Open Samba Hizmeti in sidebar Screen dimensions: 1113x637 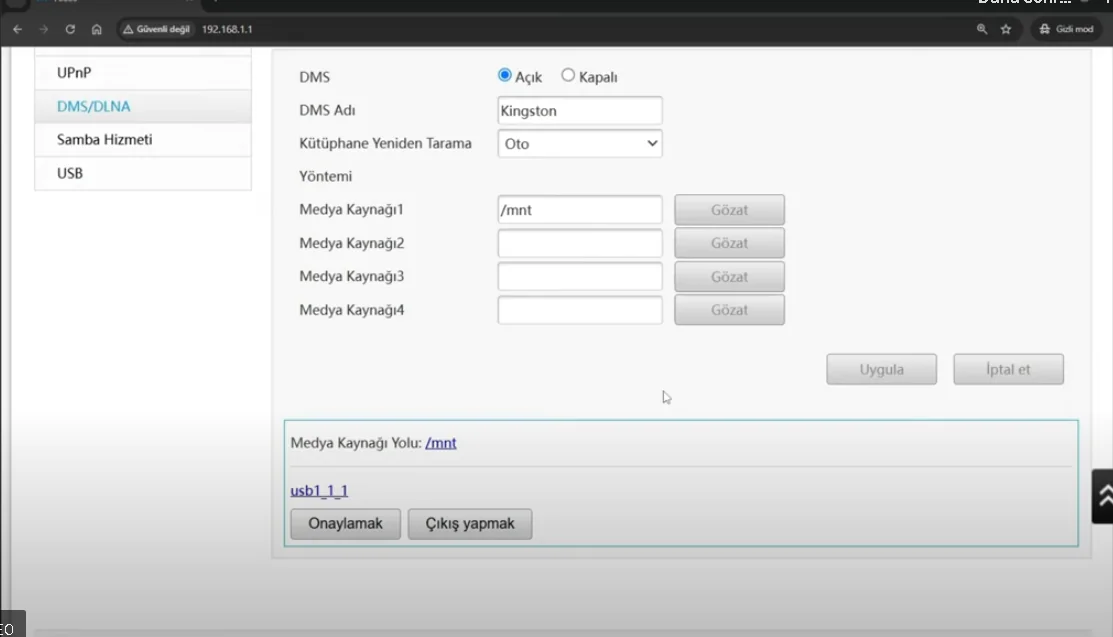click(x=143, y=140)
